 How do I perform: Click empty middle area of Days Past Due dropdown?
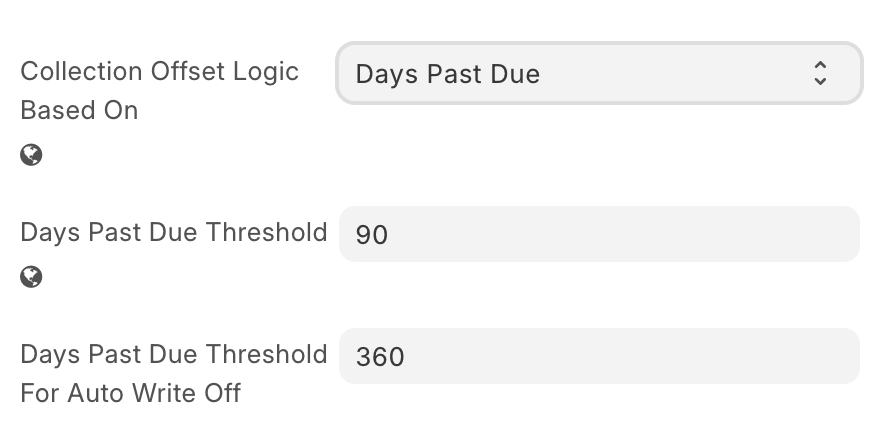[674, 74]
